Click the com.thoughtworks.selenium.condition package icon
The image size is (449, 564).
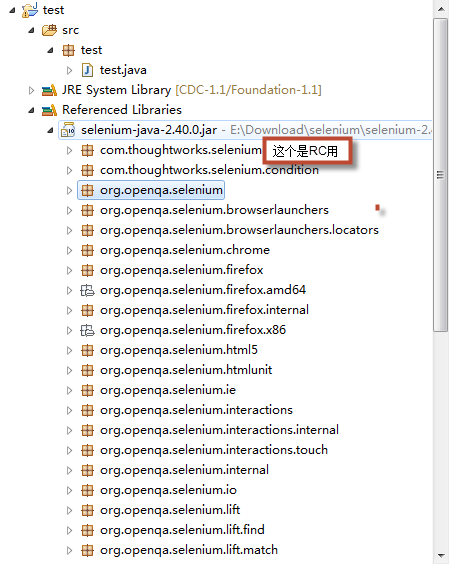point(87,170)
